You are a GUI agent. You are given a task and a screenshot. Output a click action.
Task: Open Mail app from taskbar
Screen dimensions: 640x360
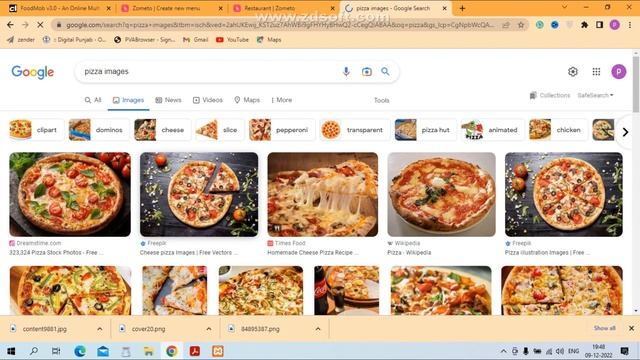[x=103, y=351]
